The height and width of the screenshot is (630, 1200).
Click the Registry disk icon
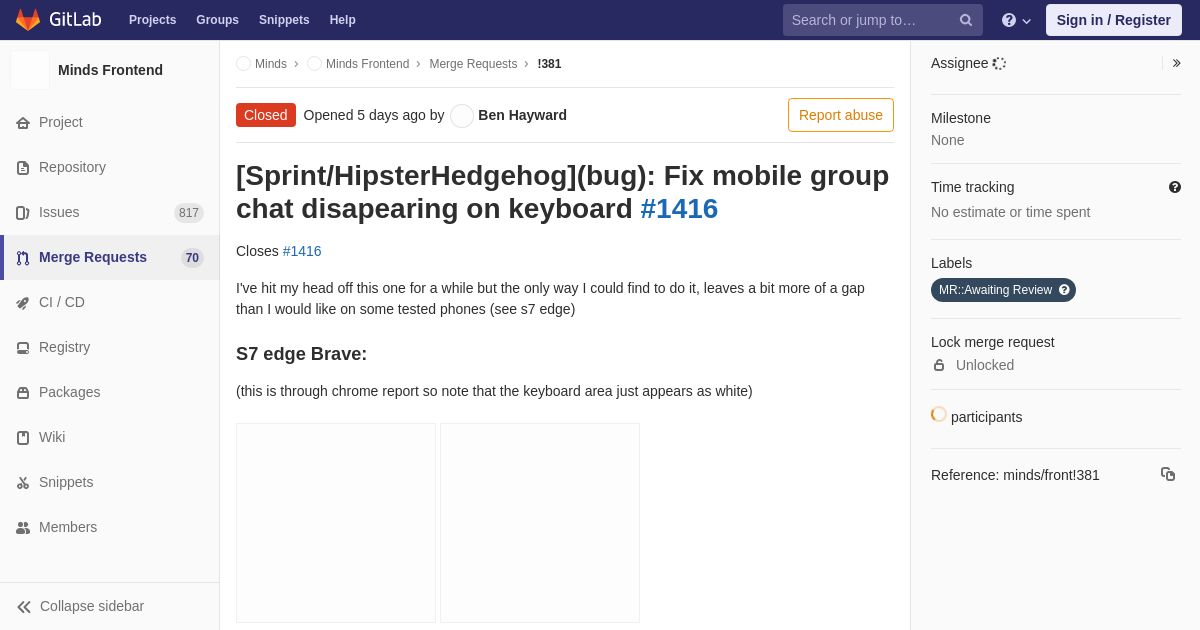click(x=23, y=348)
